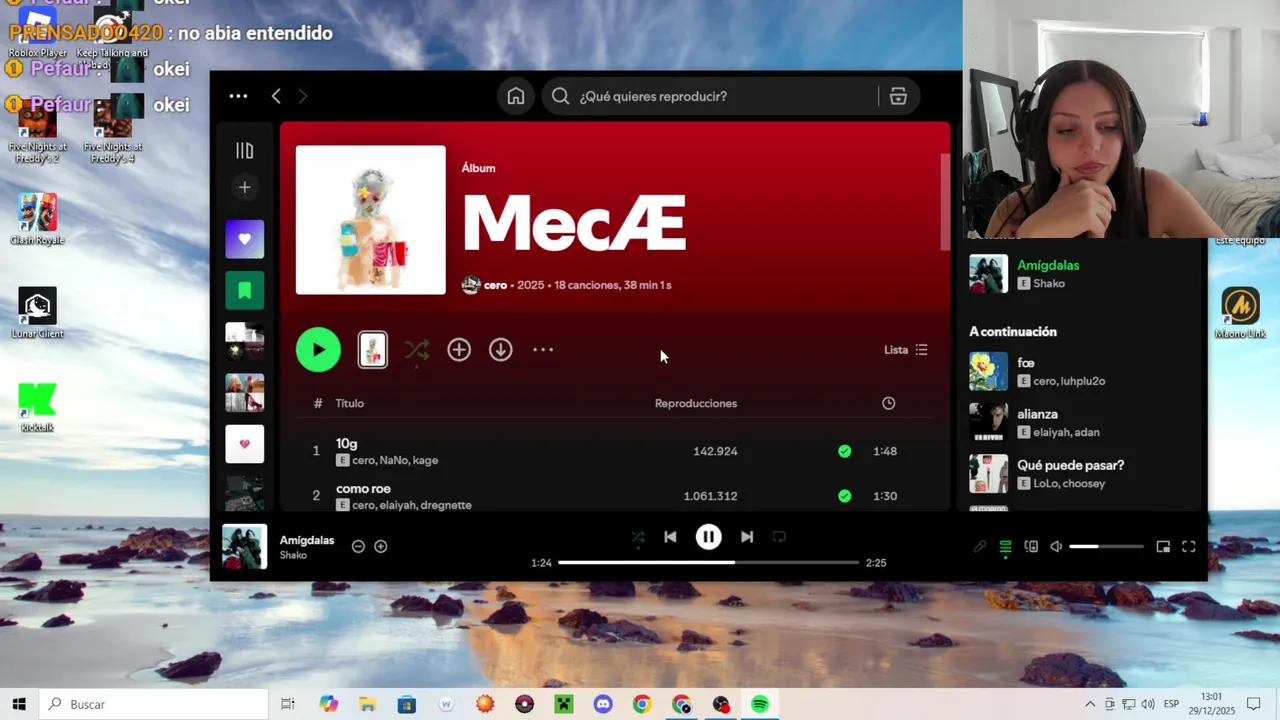The image size is (1280, 720).
Task: Click saved checkmark on "10g" row
Action: coord(845,451)
